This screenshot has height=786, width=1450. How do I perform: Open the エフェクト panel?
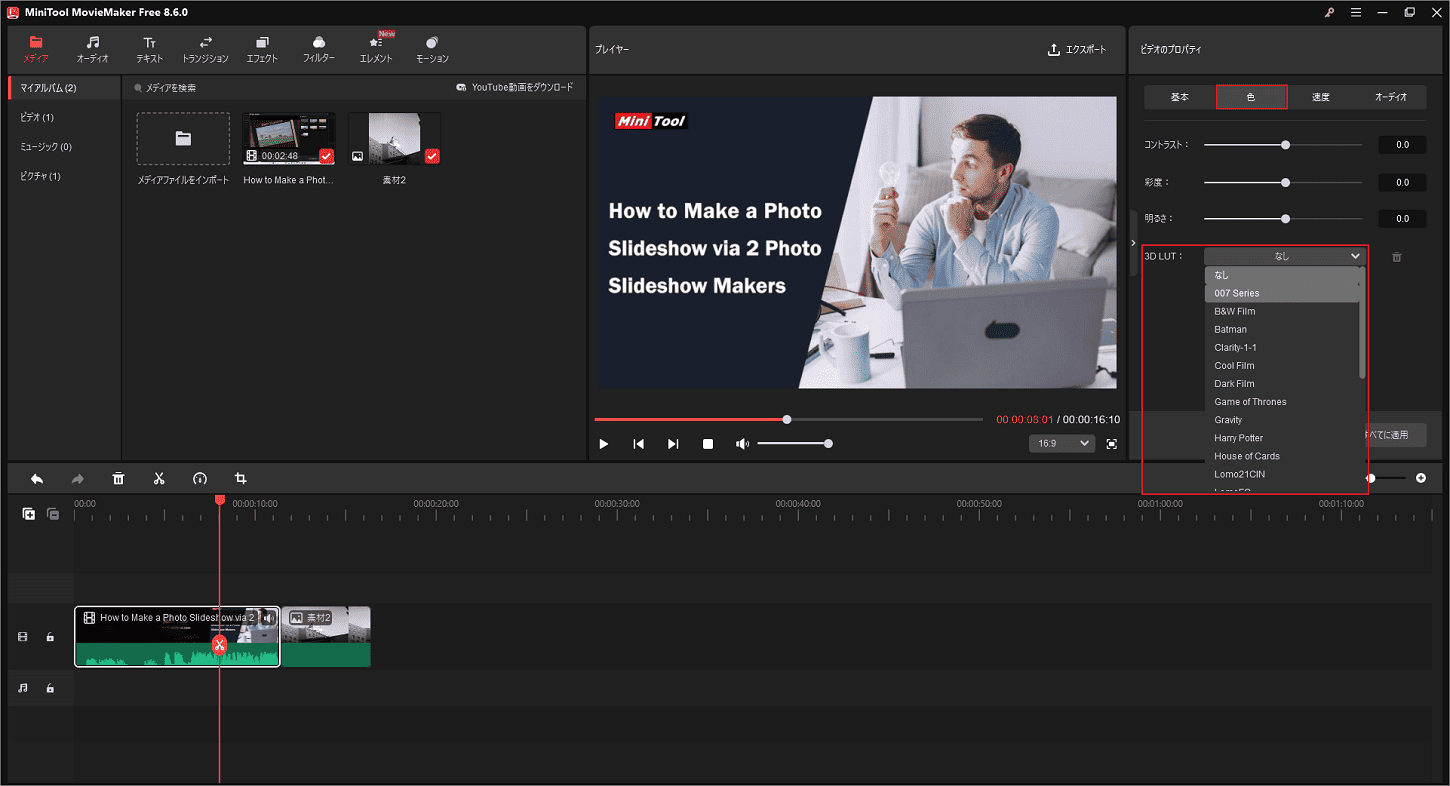tap(262, 48)
